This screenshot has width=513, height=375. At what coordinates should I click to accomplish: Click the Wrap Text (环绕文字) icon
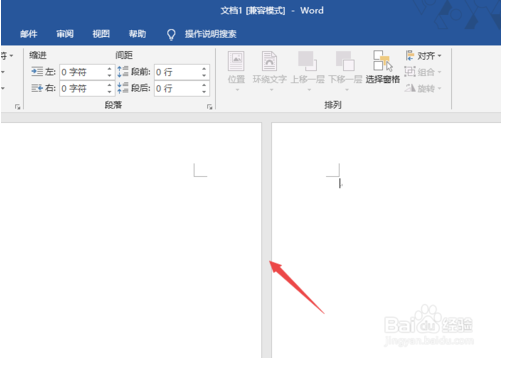tap(269, 61)
